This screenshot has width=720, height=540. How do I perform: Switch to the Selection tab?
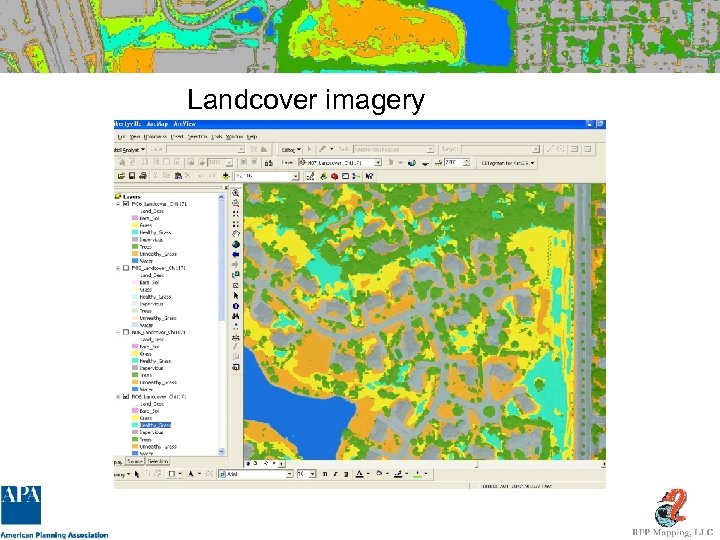[158, 461]
